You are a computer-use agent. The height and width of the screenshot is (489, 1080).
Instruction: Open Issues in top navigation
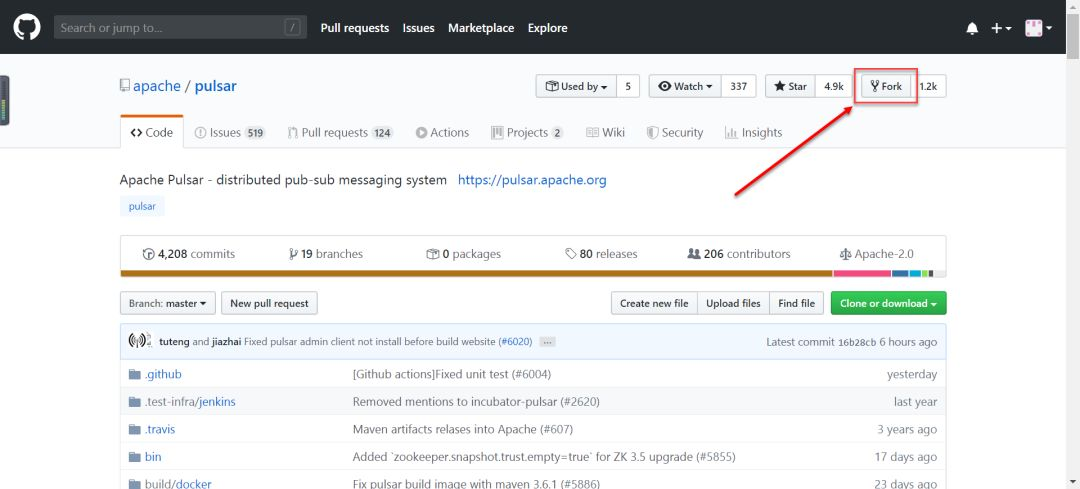click(419, 28)
